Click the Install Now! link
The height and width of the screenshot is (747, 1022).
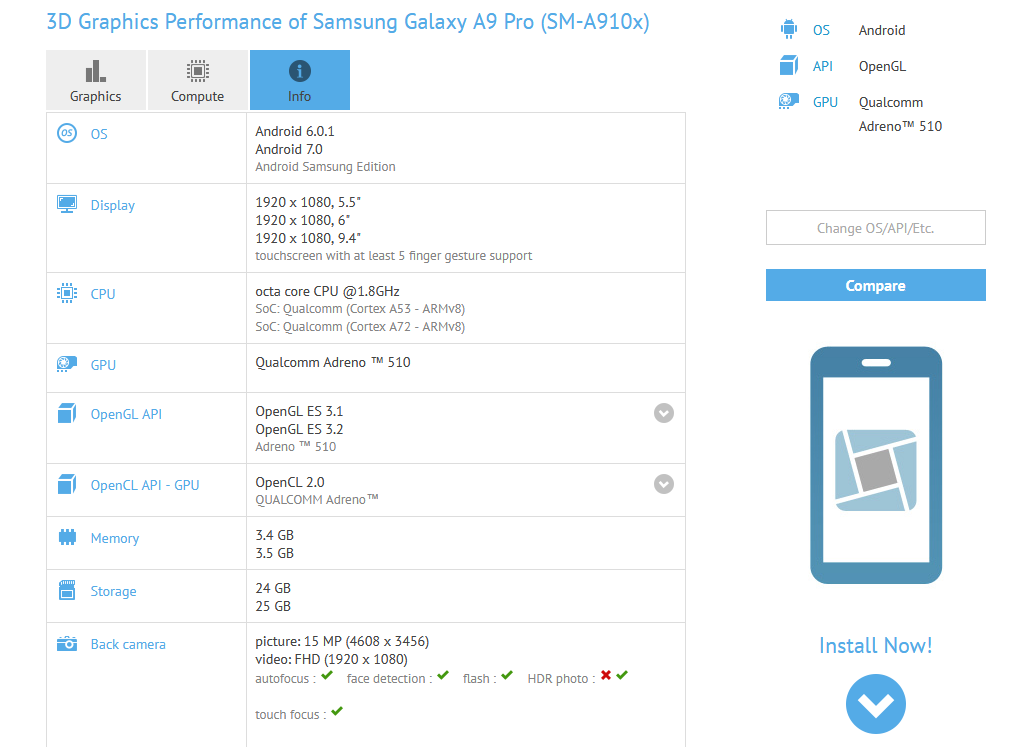click(876, 645)
